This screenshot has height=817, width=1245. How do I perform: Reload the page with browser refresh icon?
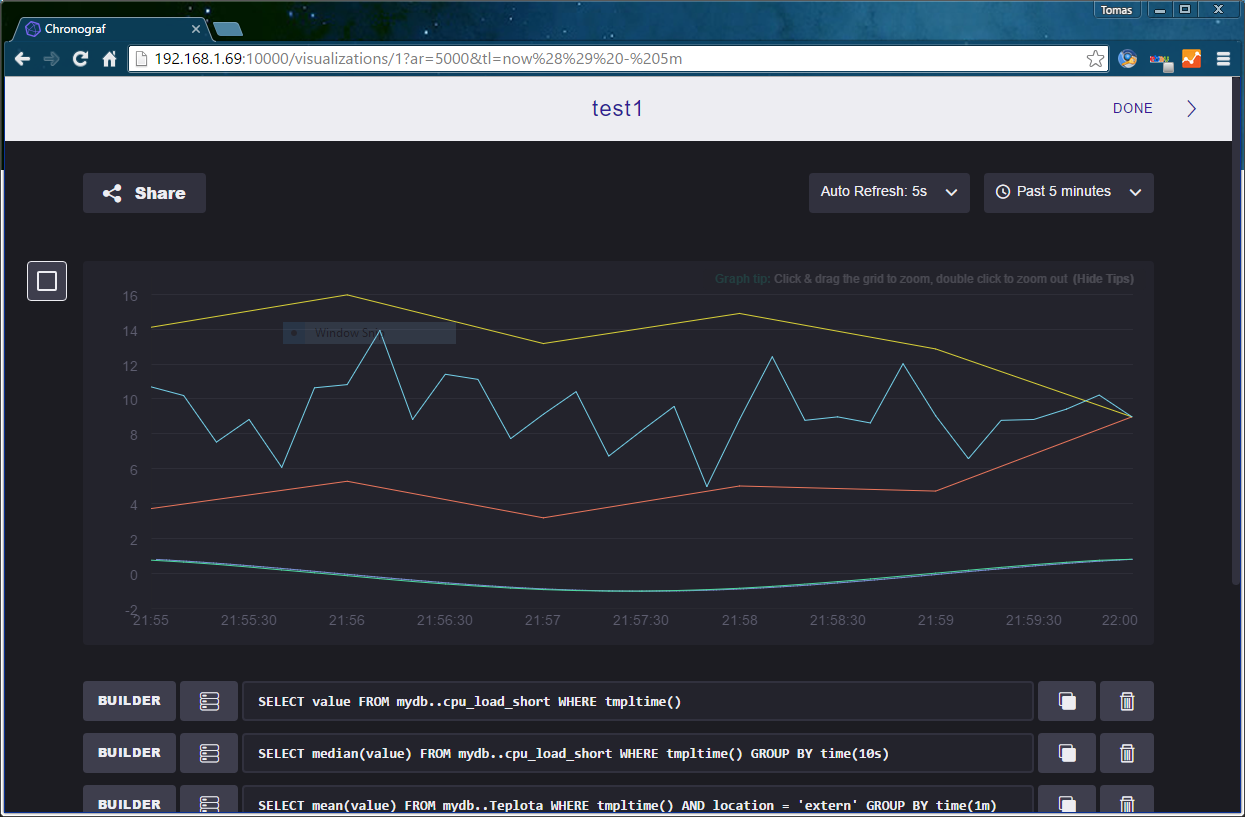tap(80, 59)
